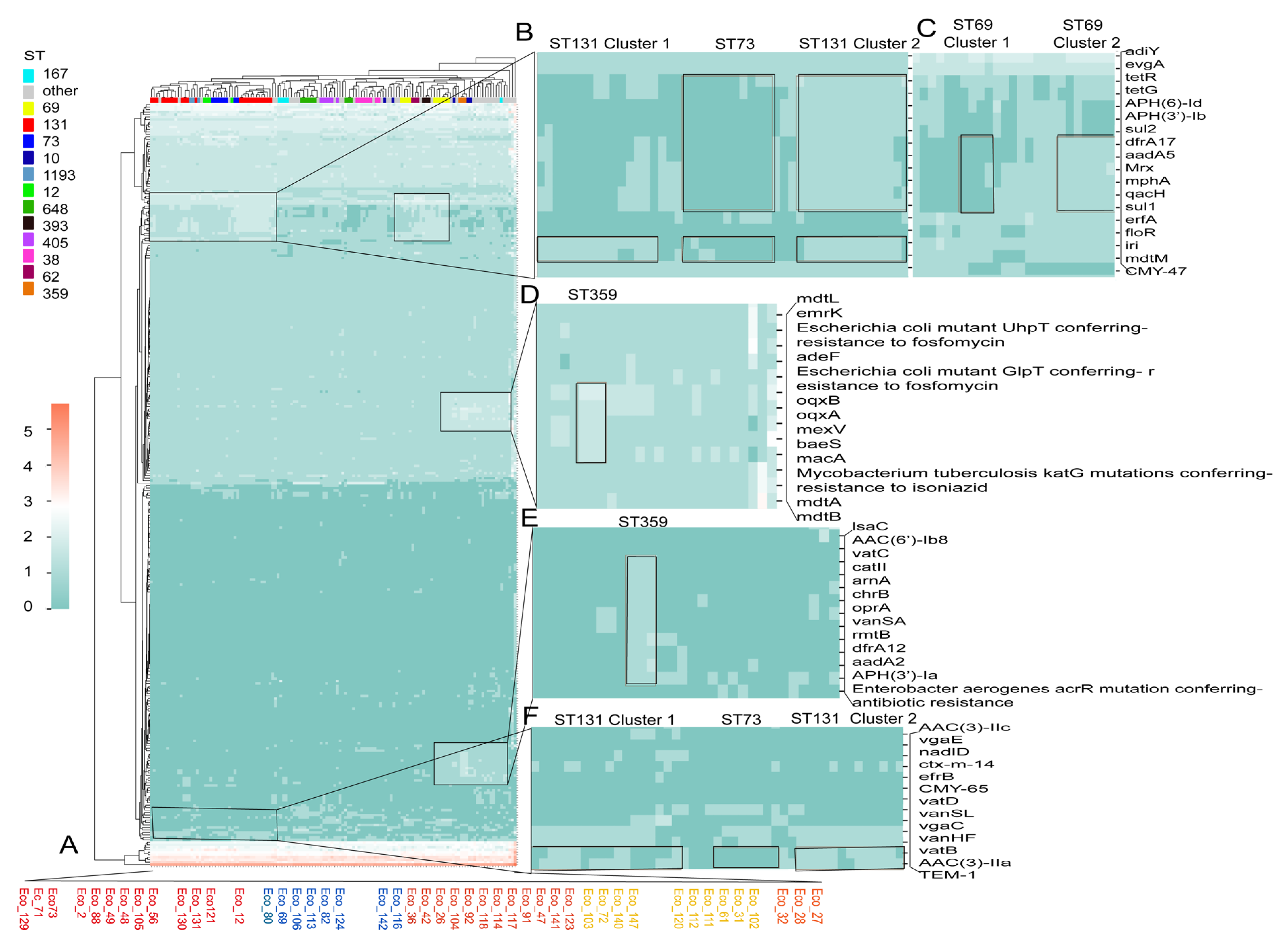
Task: Click the panel A letter label
Action: tap(68, 845)
